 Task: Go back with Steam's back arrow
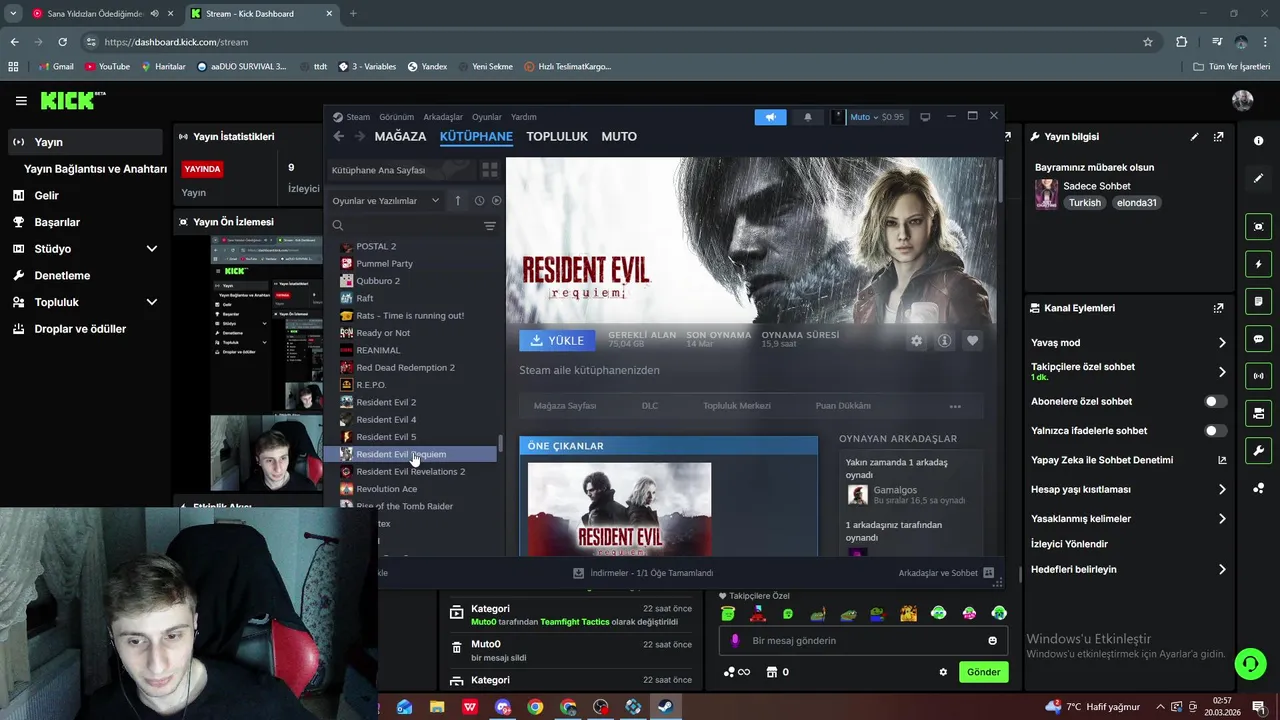pos(338,136)
